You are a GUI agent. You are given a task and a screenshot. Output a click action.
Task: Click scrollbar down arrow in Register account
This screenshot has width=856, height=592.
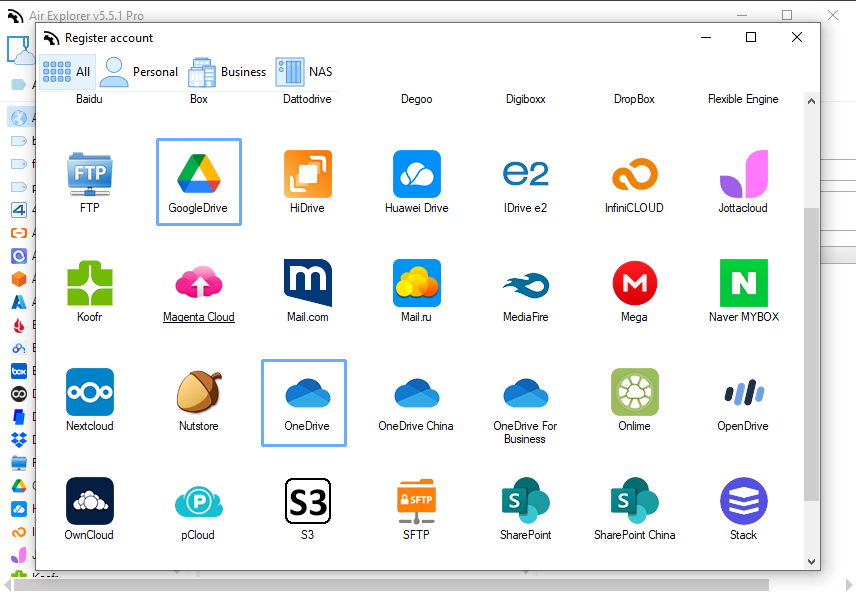point(811,561)
